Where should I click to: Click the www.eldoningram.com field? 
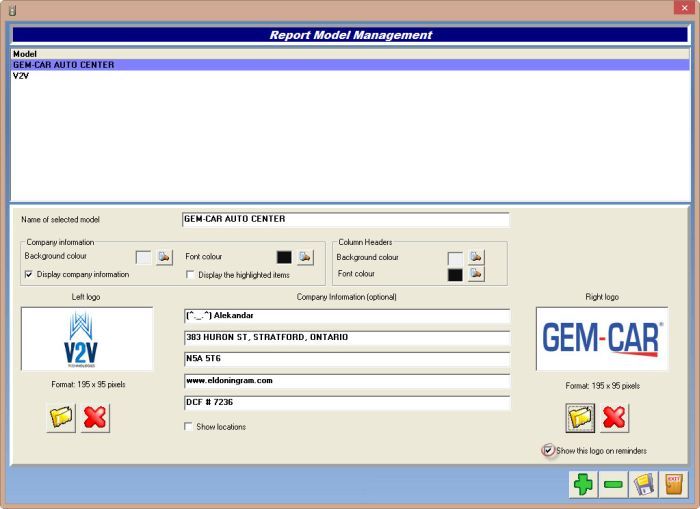tap(347, 381)
